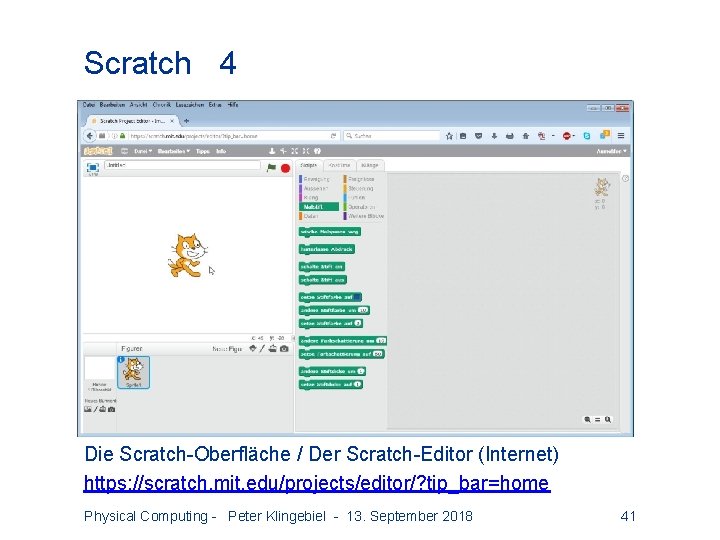Click the Scratch logo in the editor bar
The image size is (720, 540).
98,151
